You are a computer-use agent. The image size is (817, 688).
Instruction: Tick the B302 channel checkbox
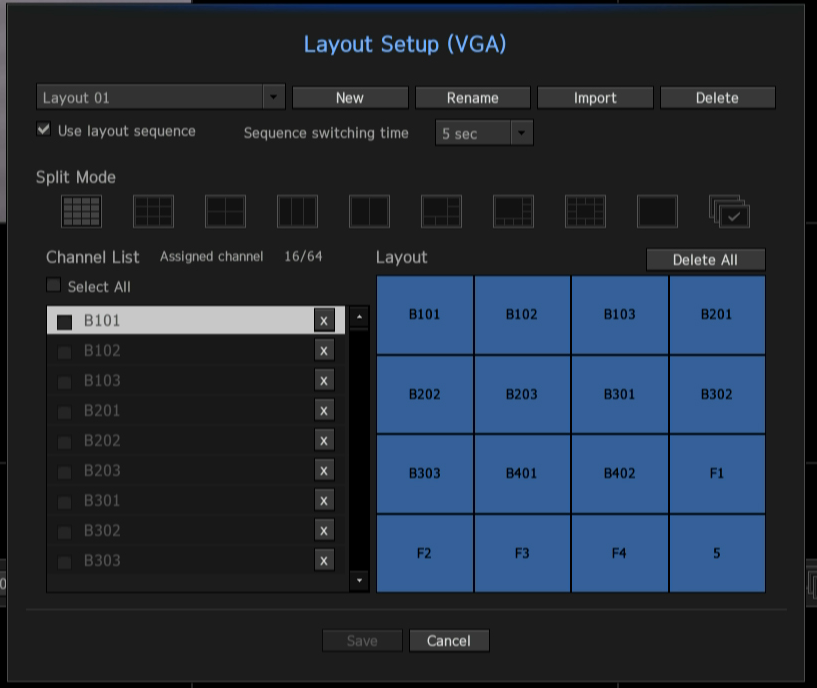65,533
